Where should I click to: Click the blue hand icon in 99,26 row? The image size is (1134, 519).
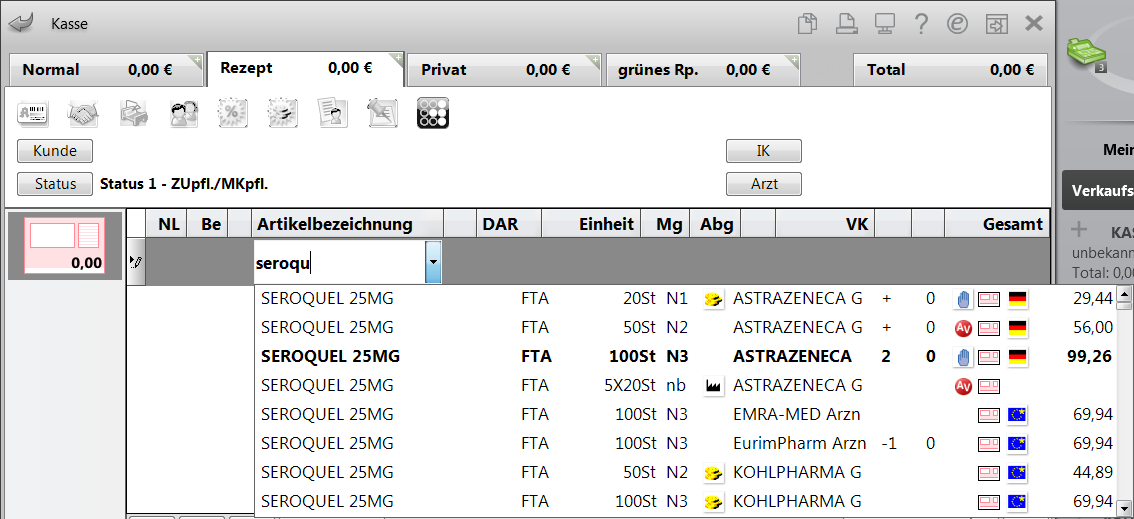[x=963, y=356]
